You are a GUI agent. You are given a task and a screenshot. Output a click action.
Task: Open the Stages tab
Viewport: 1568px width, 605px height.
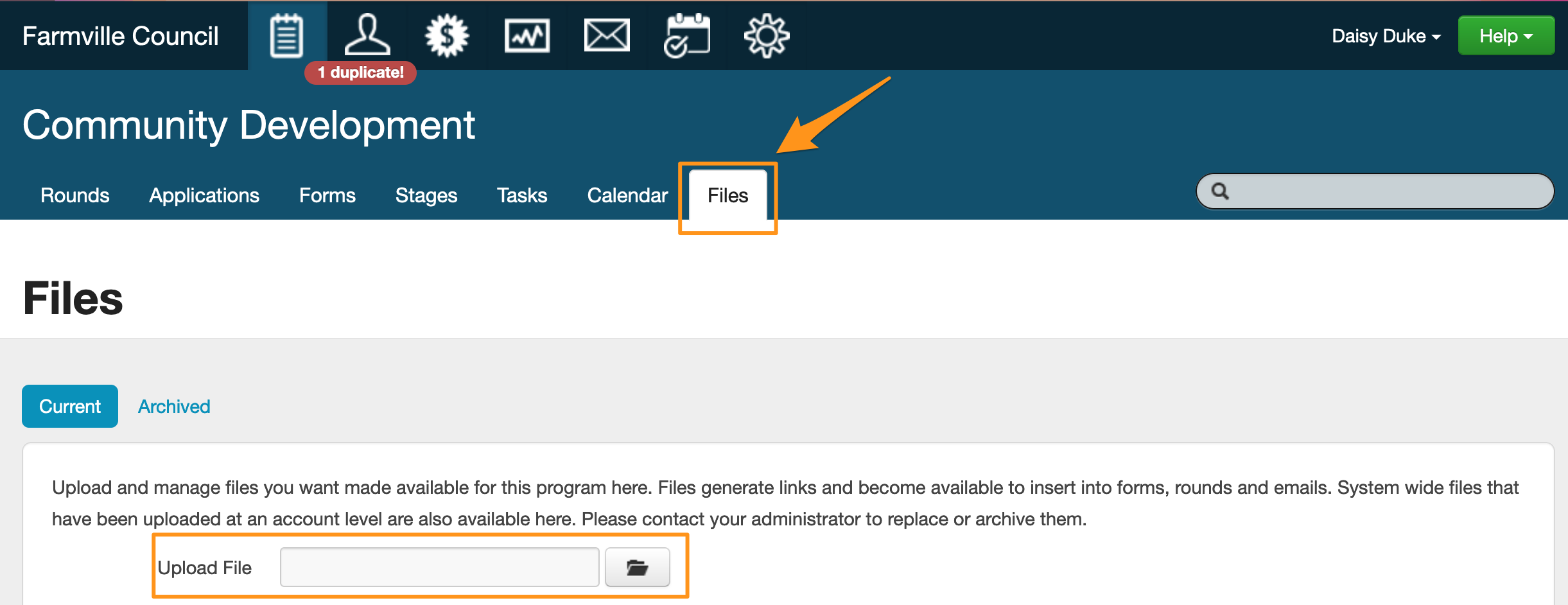pos(426,195)
